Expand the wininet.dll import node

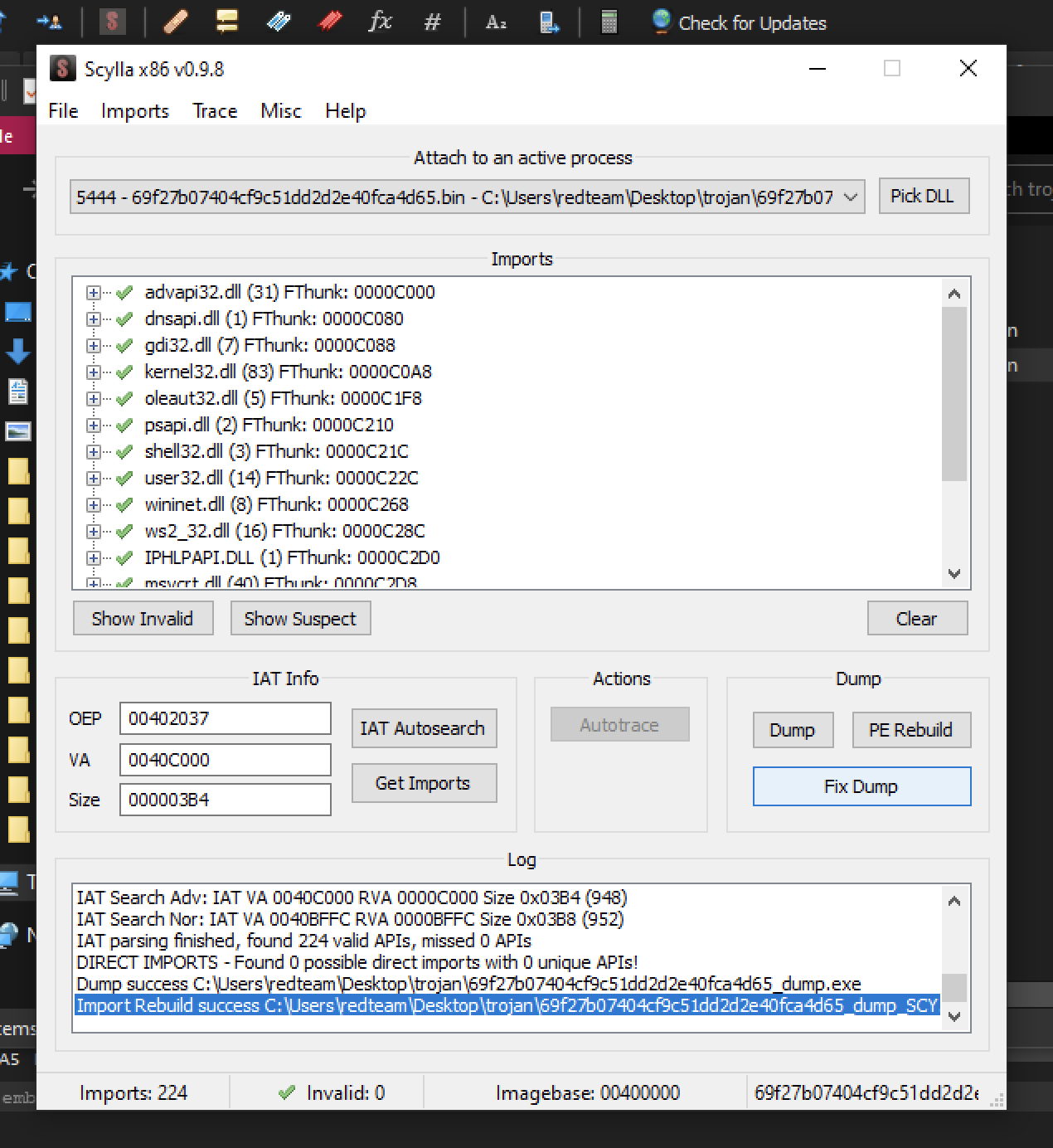pyautogui.click(x=94, y=505)
